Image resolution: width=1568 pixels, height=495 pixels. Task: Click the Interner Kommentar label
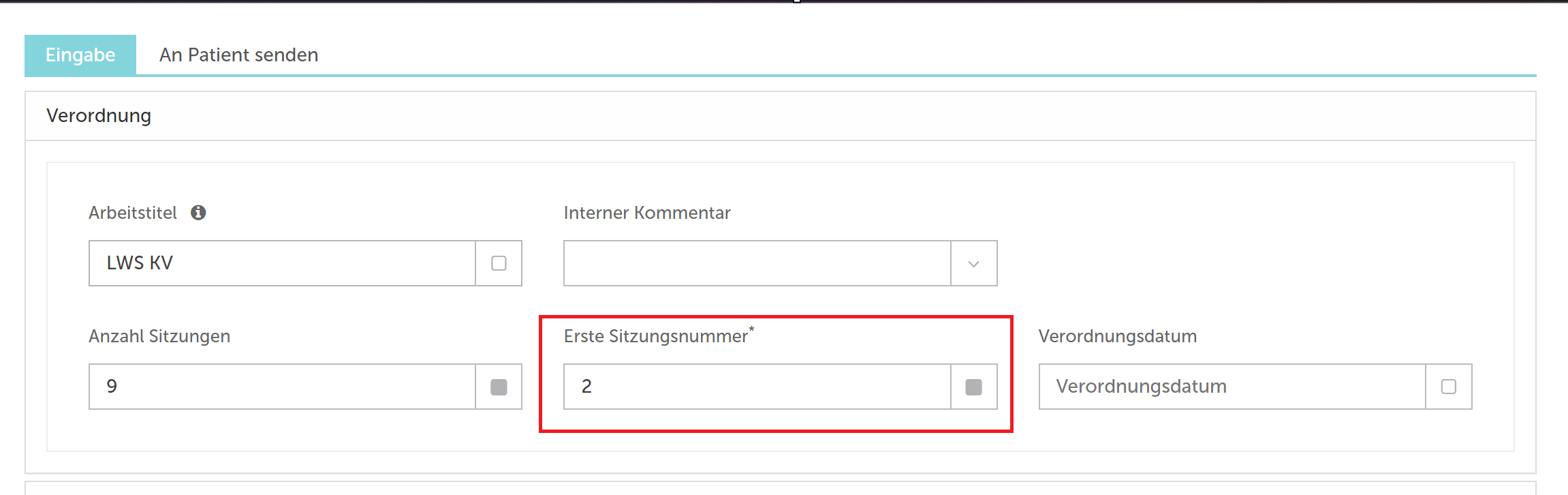point(647,213)
